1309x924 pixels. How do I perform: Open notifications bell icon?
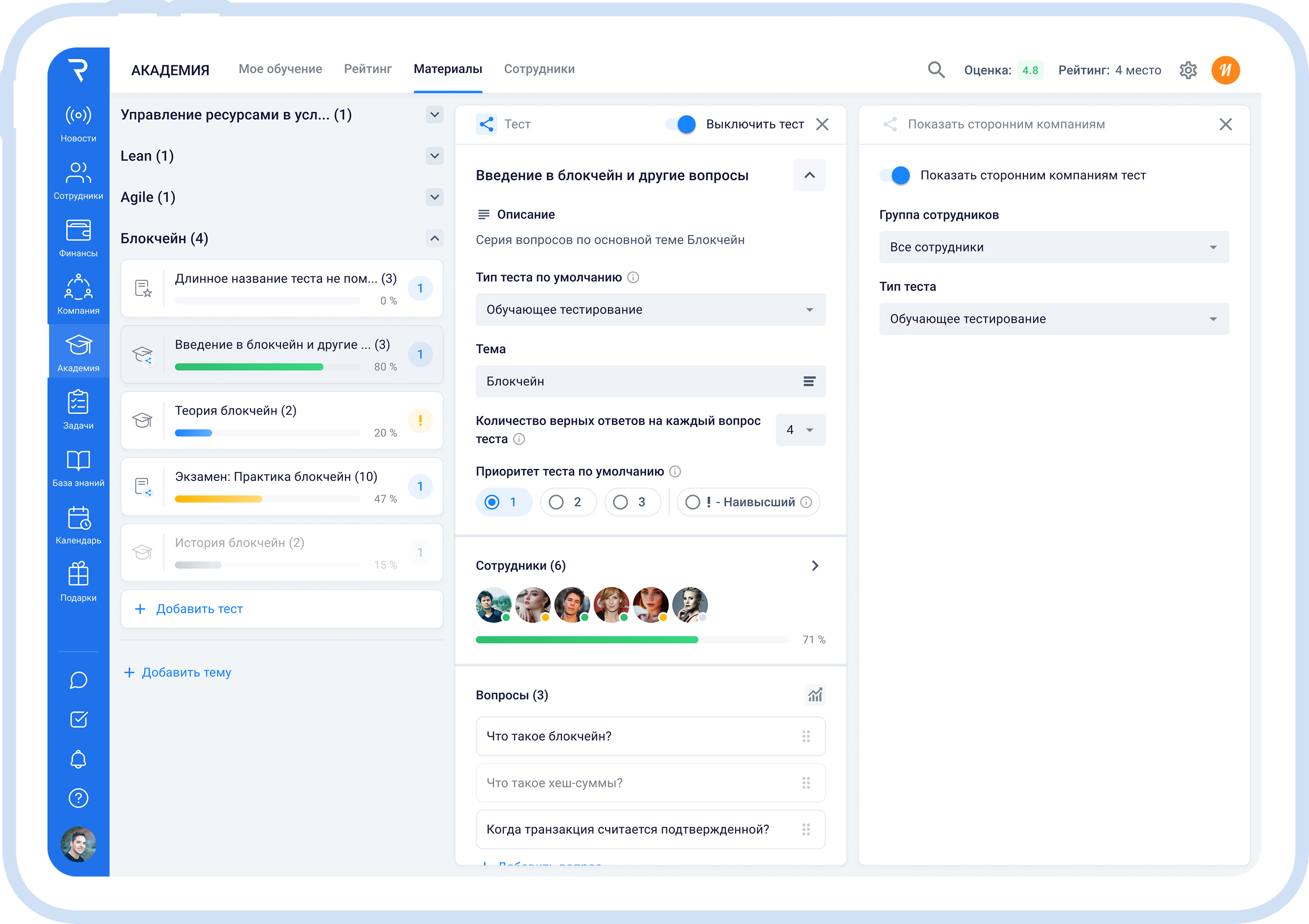(x=78, y=759)
